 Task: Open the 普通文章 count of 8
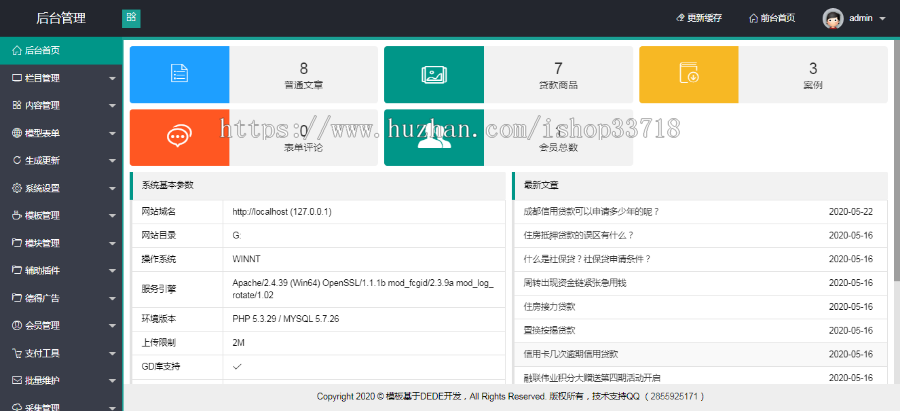click(304, 68)
